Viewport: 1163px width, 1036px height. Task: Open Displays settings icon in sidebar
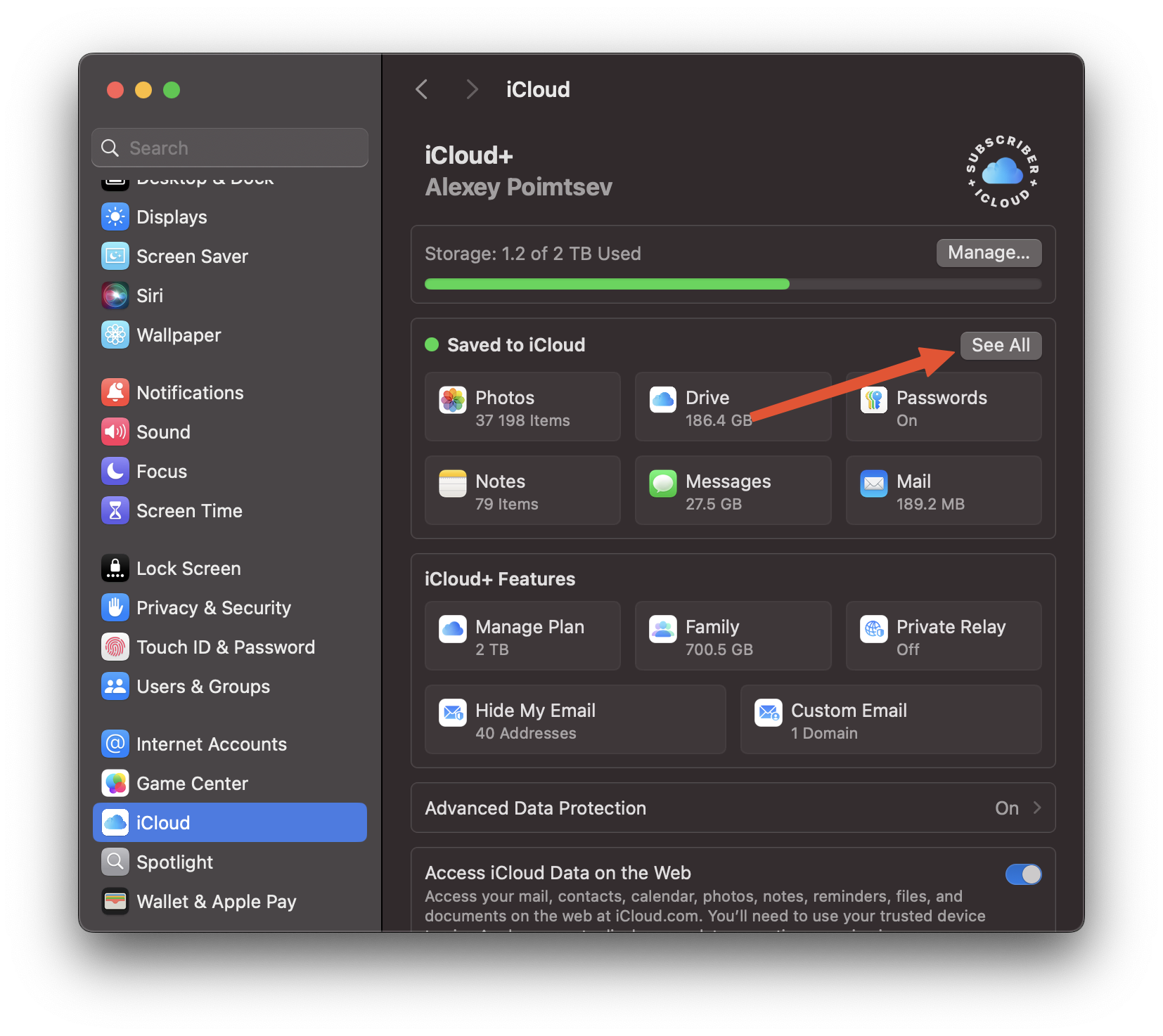(115, 217)
